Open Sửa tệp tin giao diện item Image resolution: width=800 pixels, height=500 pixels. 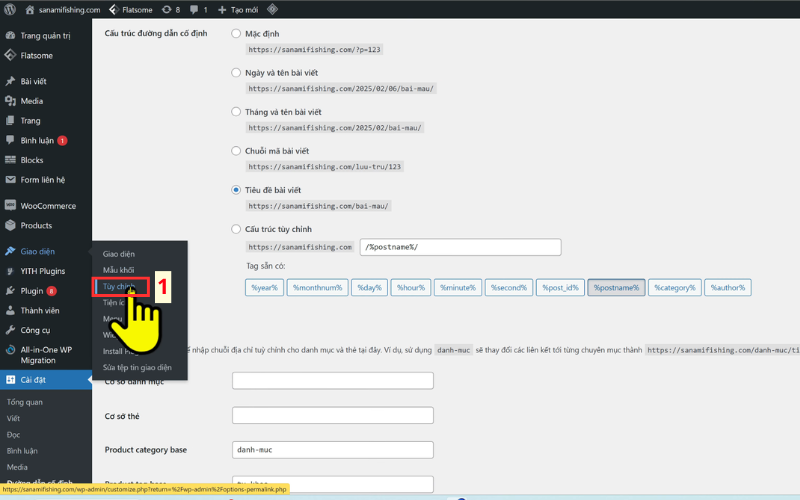pos(137,367)
